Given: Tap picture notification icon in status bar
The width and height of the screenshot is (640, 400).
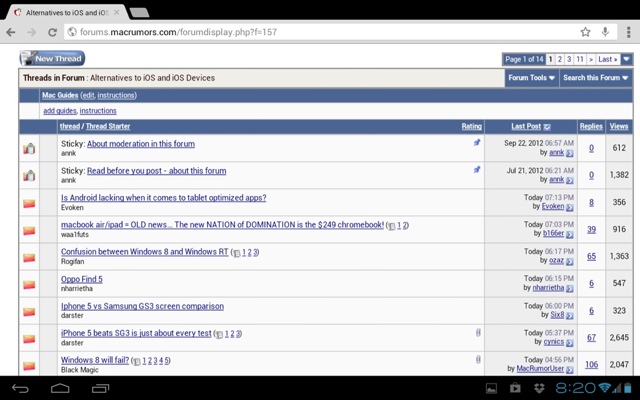Looking at the screenshot, I should tap(491, 388).
